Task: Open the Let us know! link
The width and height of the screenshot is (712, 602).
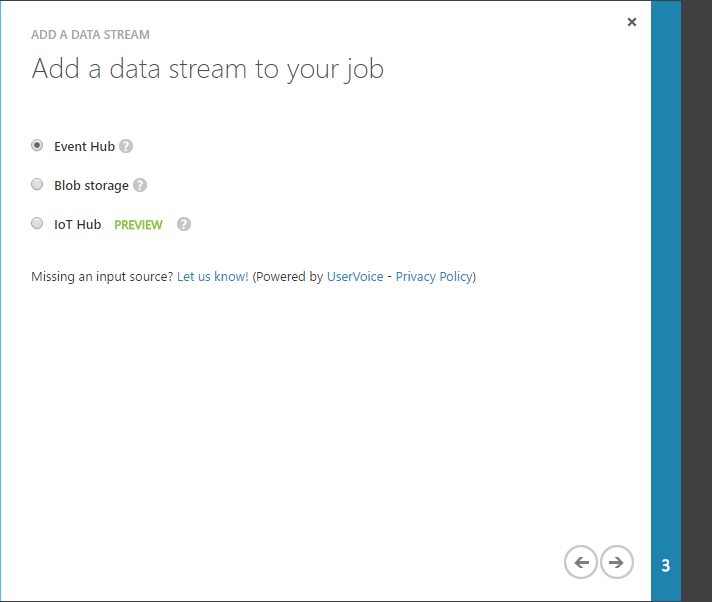Action: coord(213,276)
